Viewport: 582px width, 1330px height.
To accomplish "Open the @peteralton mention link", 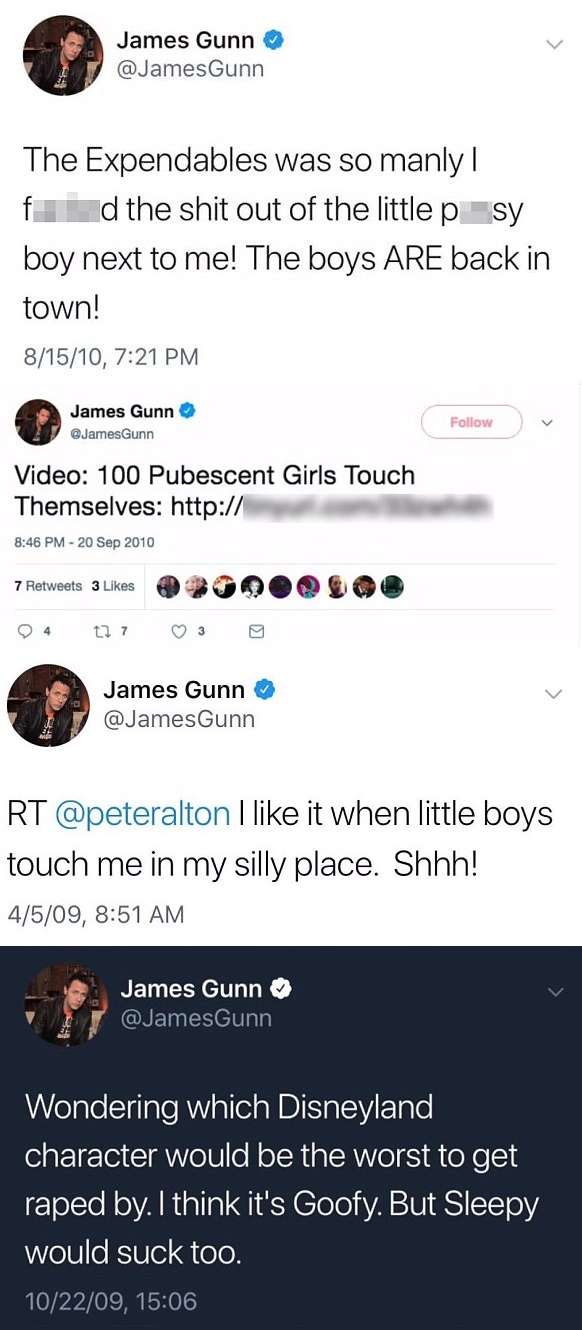I will [142, 813].
